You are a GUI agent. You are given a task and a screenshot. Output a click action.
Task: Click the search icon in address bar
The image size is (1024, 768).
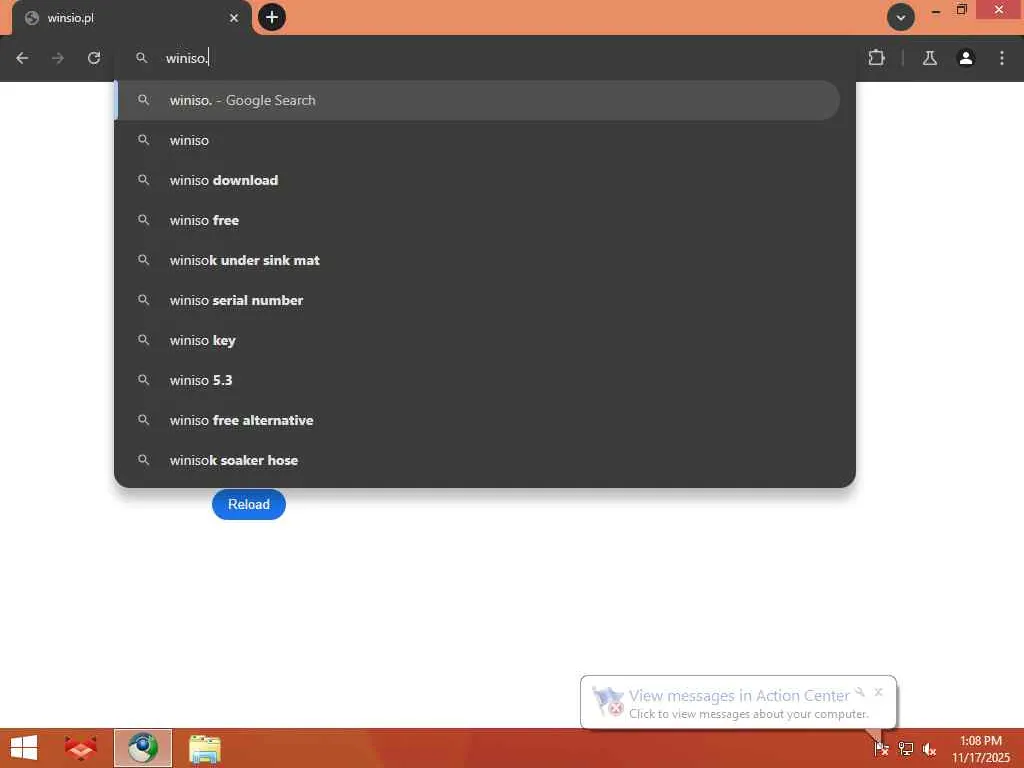point(142,58)
